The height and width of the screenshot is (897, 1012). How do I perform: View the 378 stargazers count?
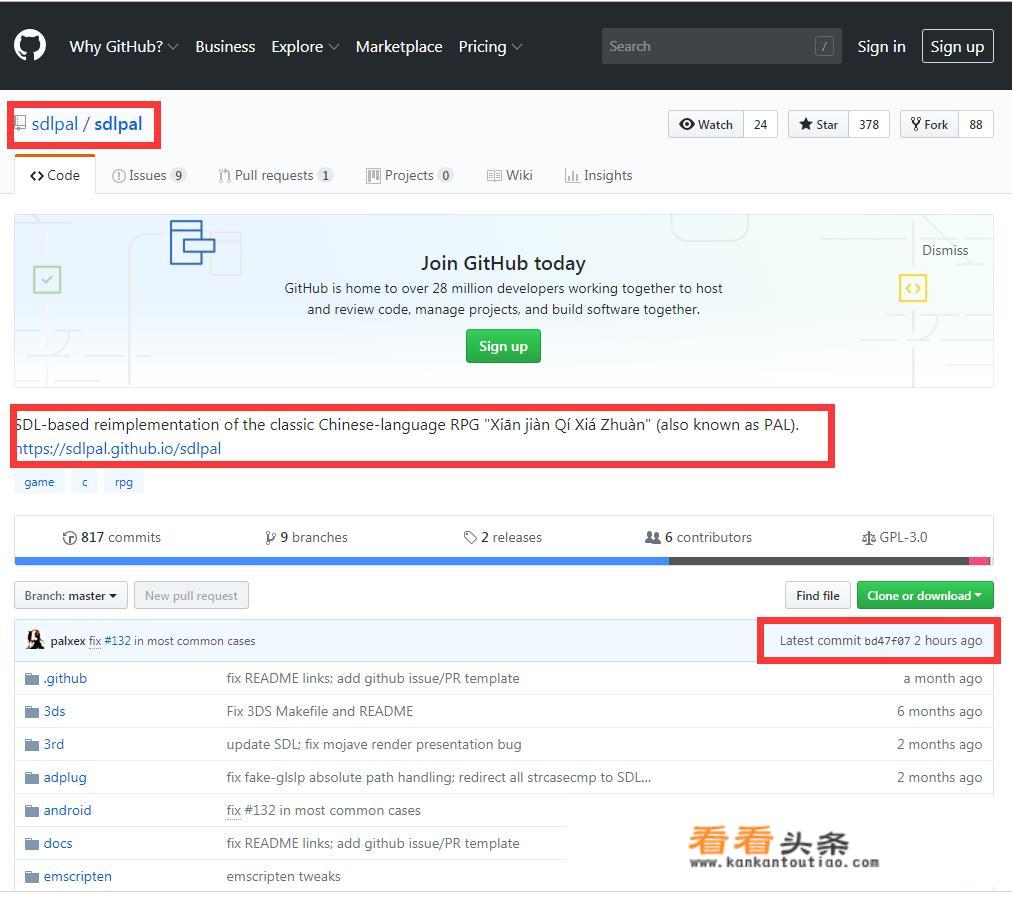869,124
